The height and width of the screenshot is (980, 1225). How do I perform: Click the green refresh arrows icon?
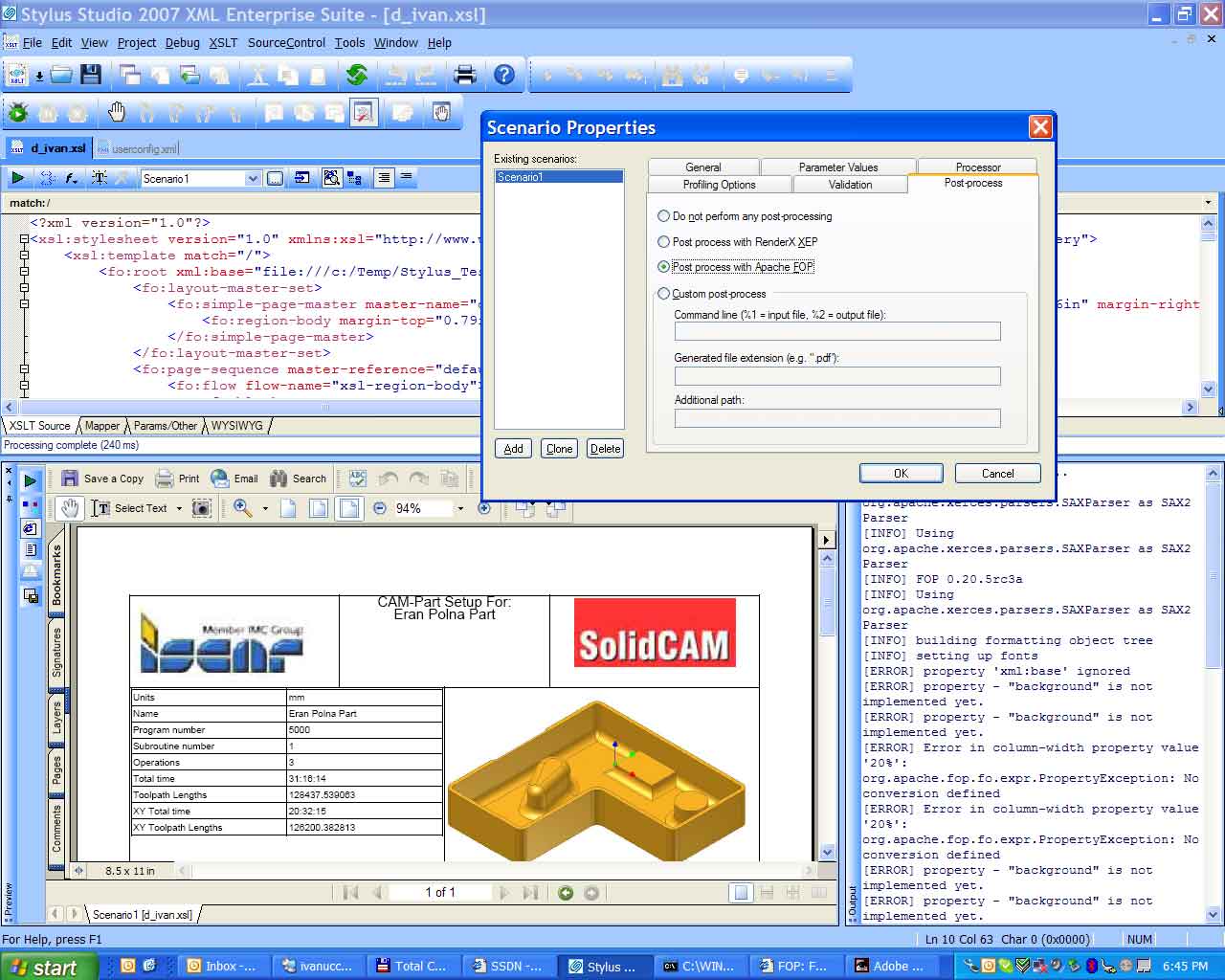pyautogui.click(x=357, y=75)
